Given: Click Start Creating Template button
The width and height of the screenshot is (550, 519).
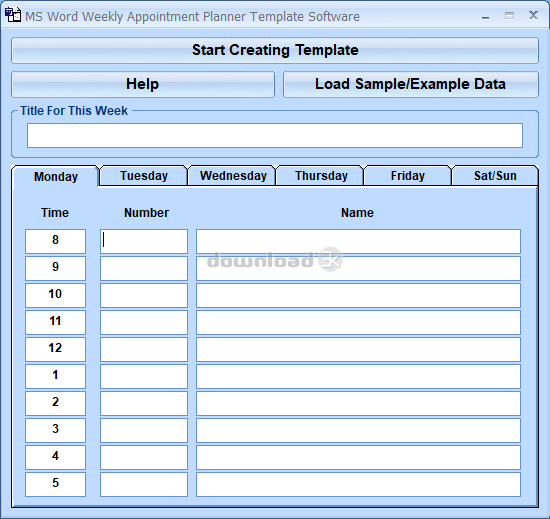Looking at the screenshot, I should click(x=275, y=50).
